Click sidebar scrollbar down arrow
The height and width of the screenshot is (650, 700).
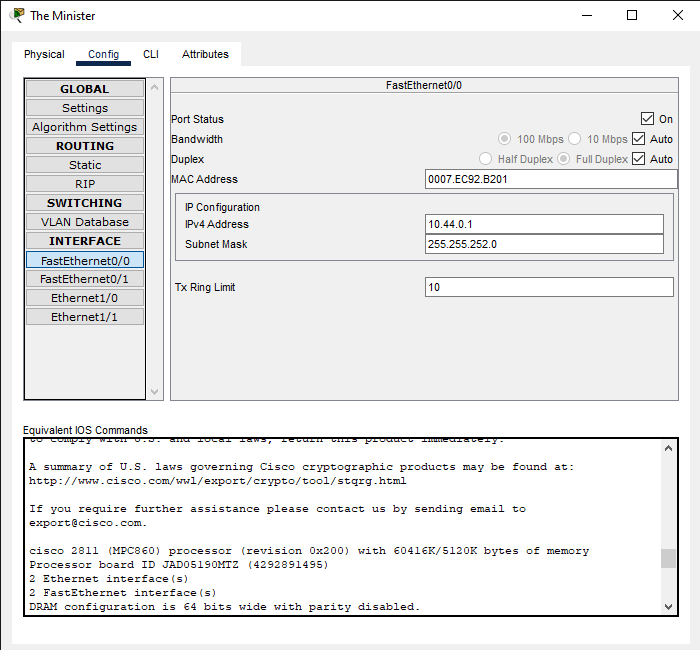pyautogui.click(x=154, y=392)
